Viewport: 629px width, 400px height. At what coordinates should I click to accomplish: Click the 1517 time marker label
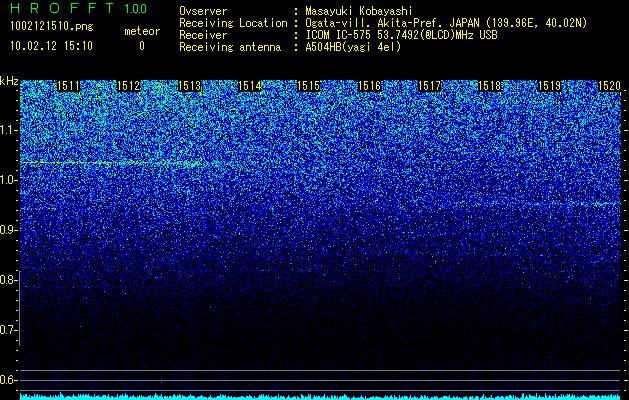tap(429, 86)
